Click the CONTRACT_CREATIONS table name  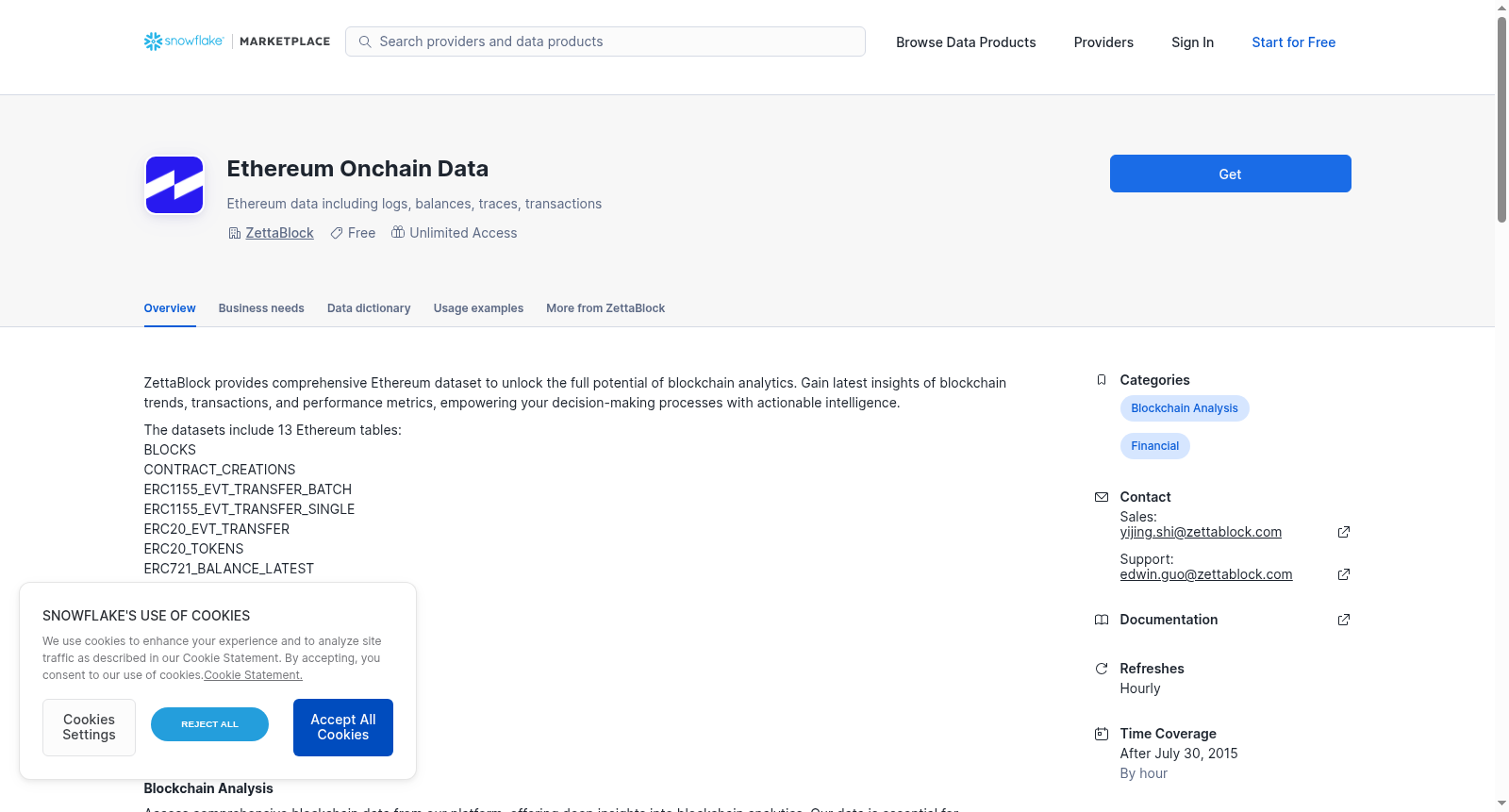tap(220, 470)
